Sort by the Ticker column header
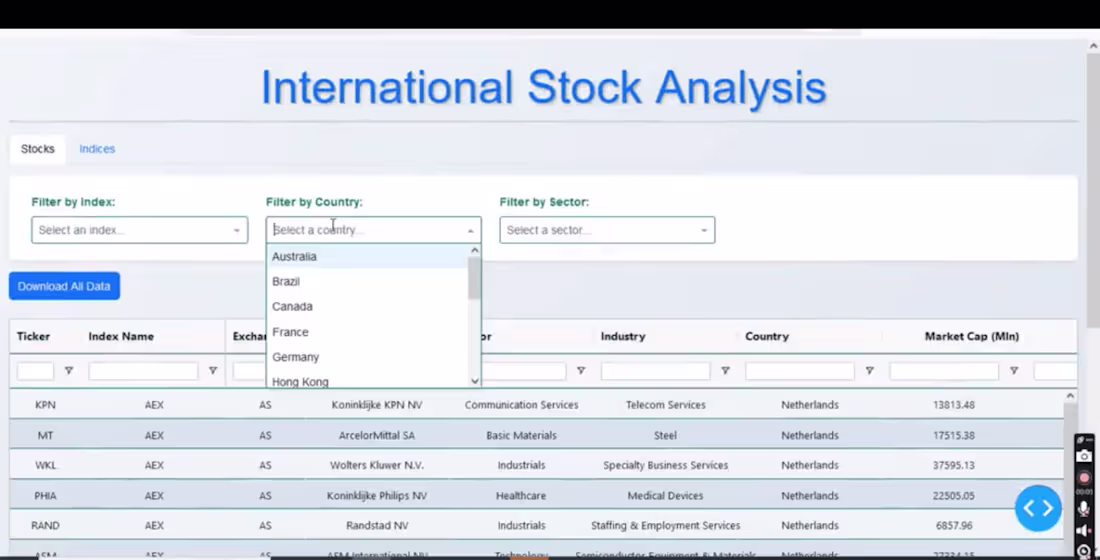Viewport: 1100px width, 560px height. 33,336
